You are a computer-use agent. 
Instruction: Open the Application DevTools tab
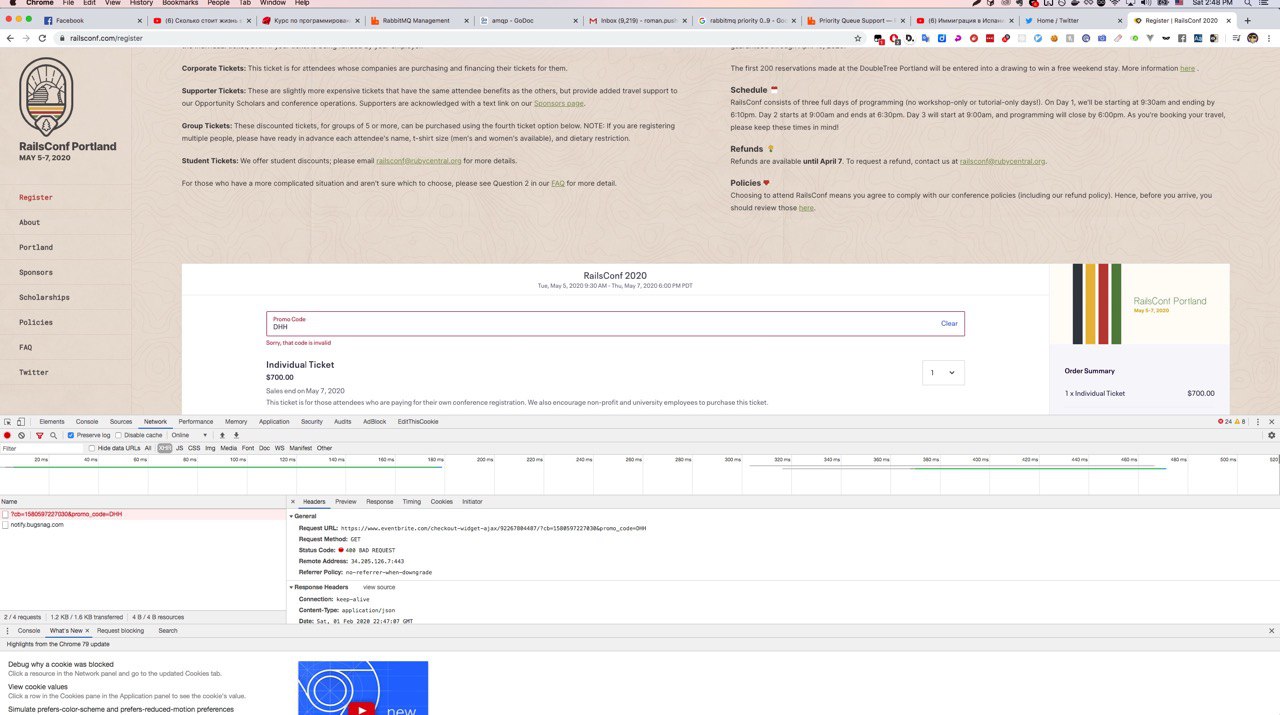274,422
